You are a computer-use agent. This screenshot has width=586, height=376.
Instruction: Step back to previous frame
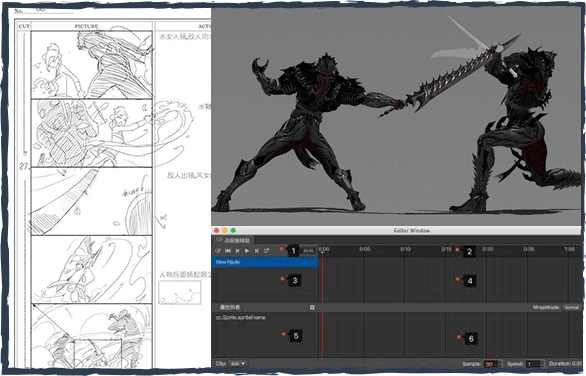coord(237,251)
